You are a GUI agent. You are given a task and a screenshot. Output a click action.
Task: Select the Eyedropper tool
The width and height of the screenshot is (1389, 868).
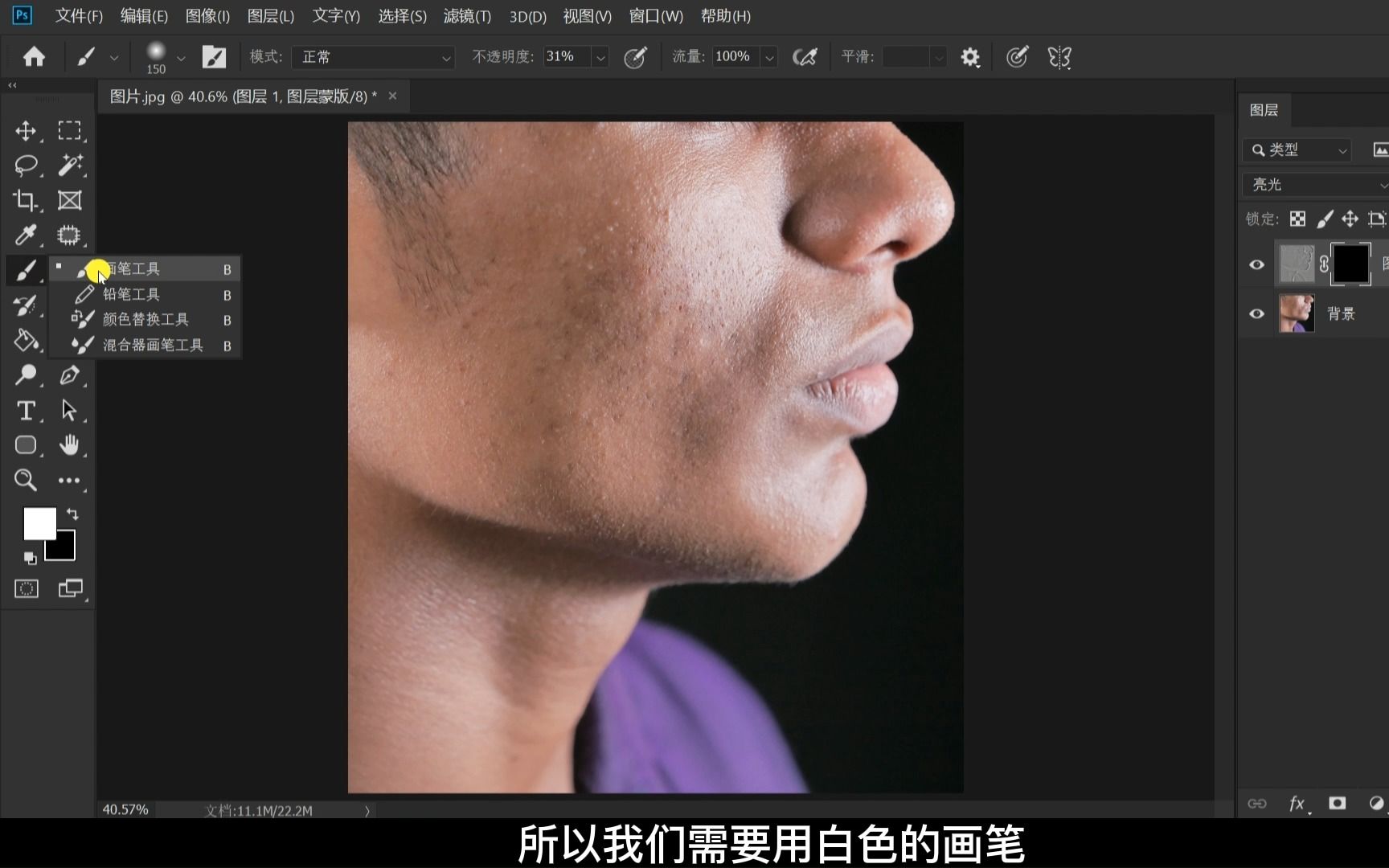click(27, 235)
